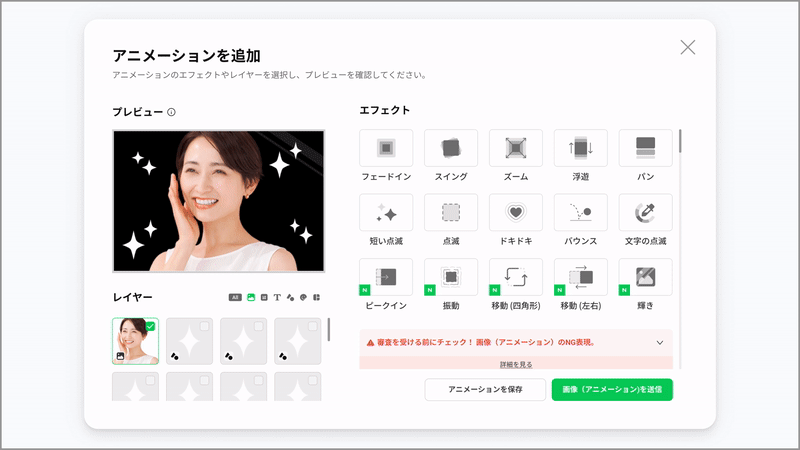Check the last sparkle layer checkbox in the top row
The image size is (800, 450).
pyautogui.click(x=313, y=326)
